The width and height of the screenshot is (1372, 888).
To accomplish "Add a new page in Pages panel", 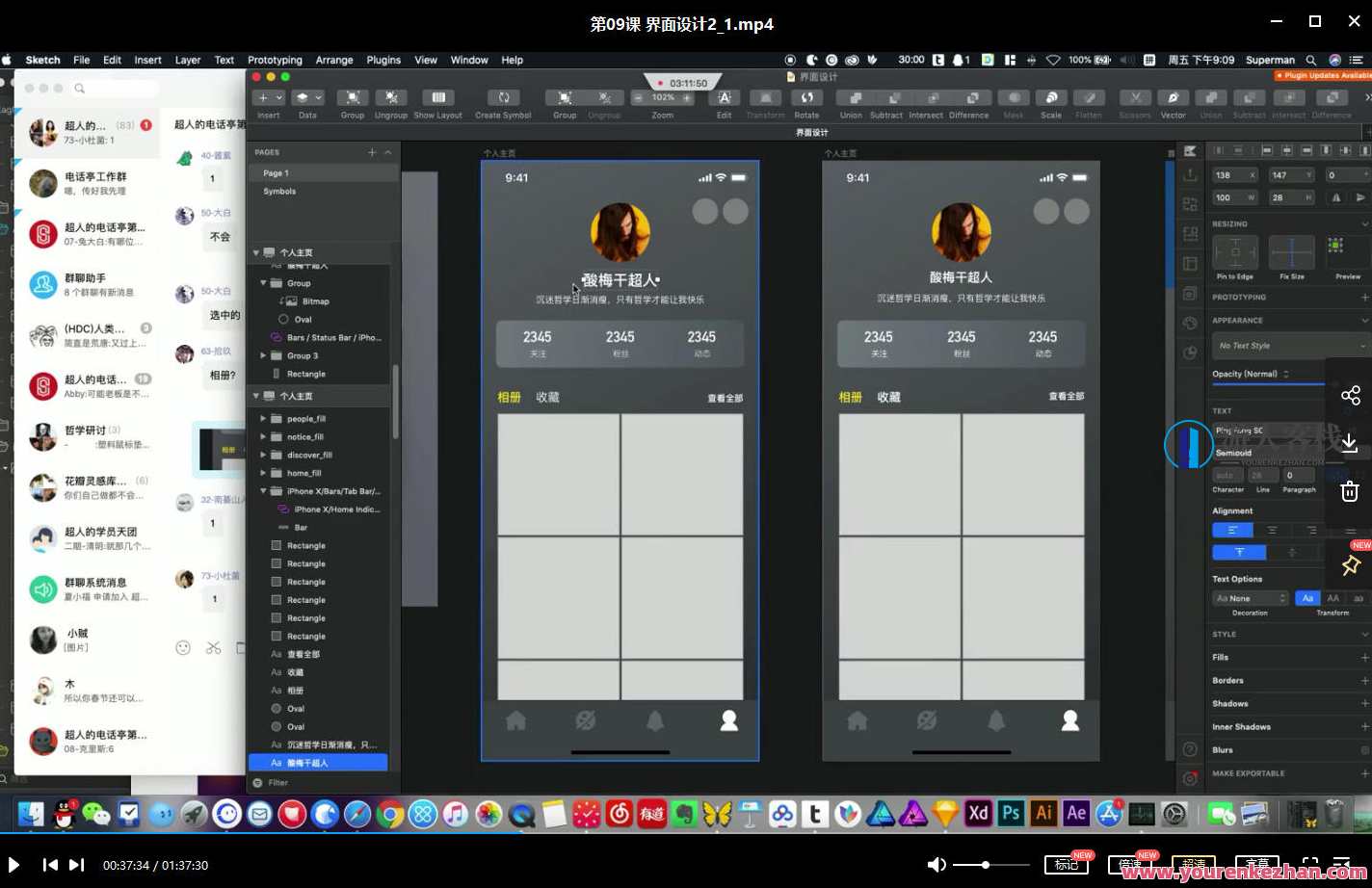I will 372,152.
